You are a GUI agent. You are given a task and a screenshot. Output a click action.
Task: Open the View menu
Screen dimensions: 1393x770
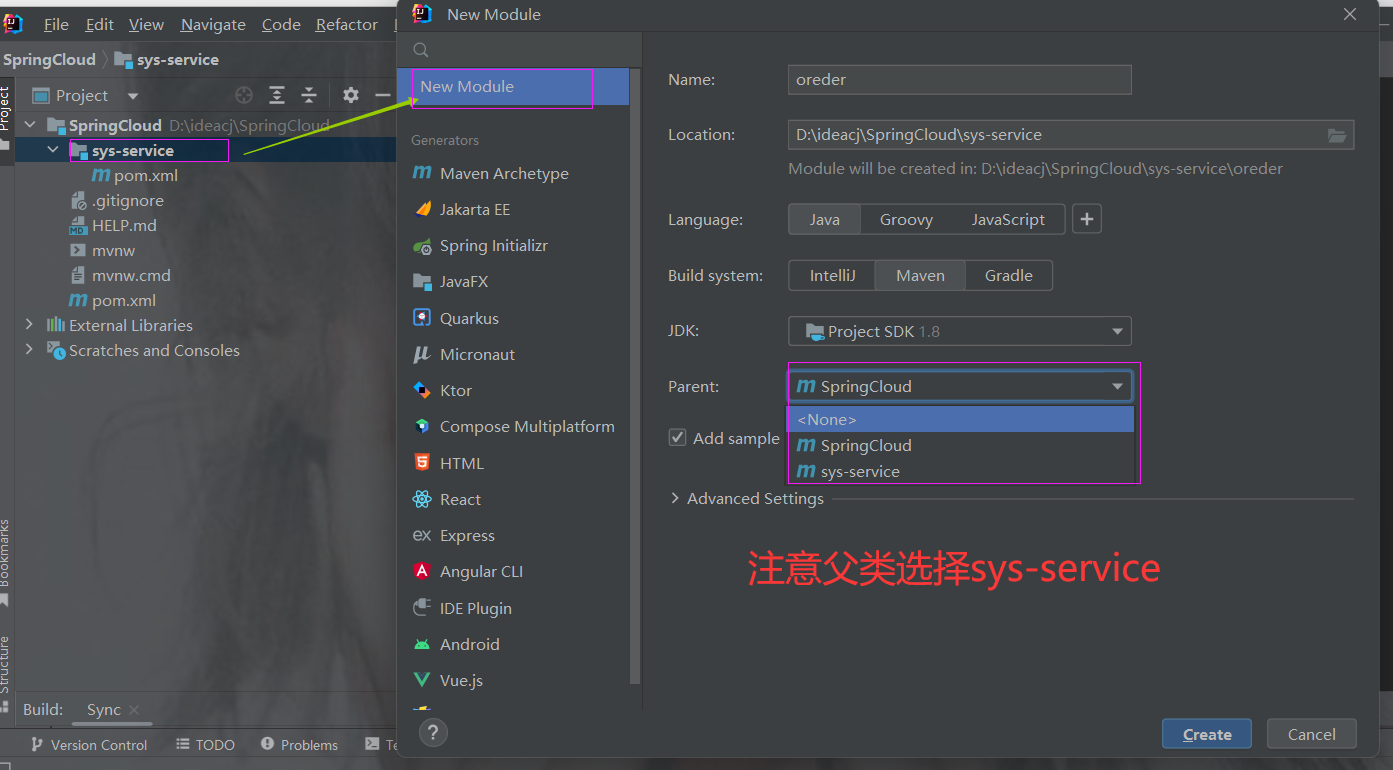click(x=146, y=24)
